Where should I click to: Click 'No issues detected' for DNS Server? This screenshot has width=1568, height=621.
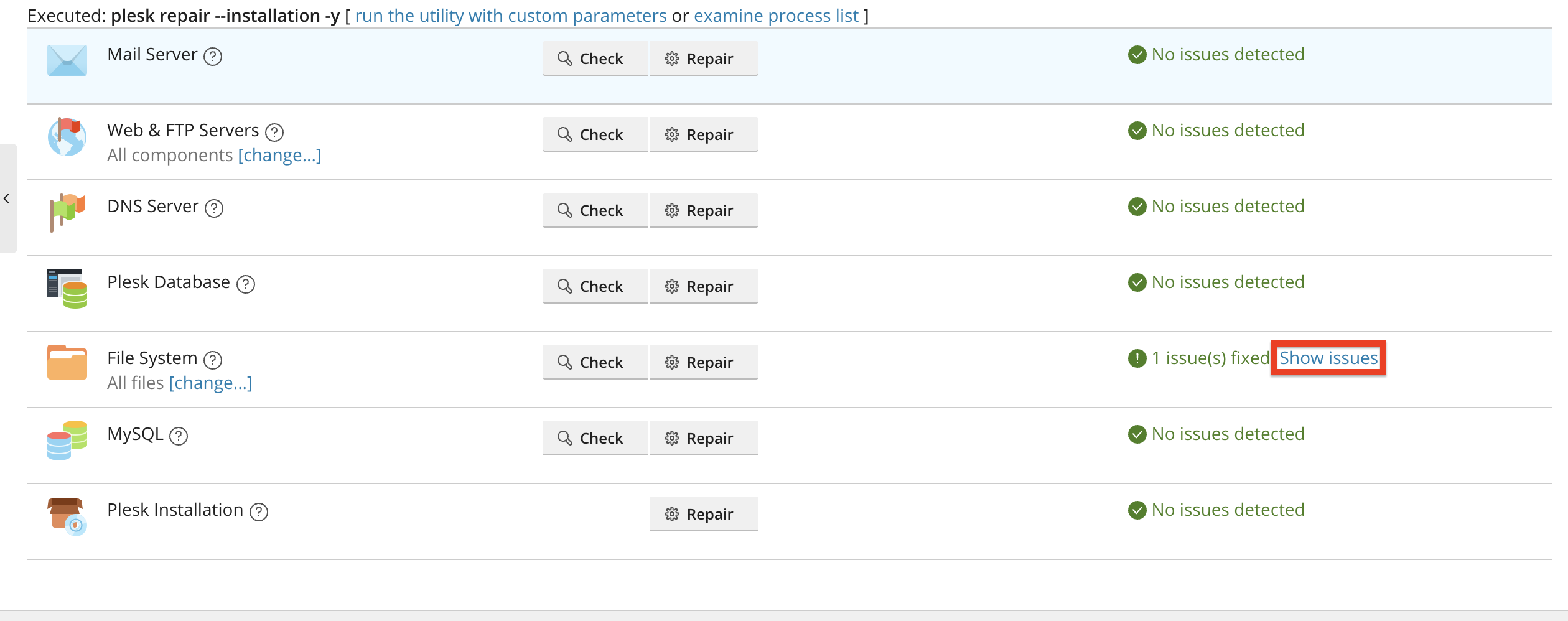1228,206
